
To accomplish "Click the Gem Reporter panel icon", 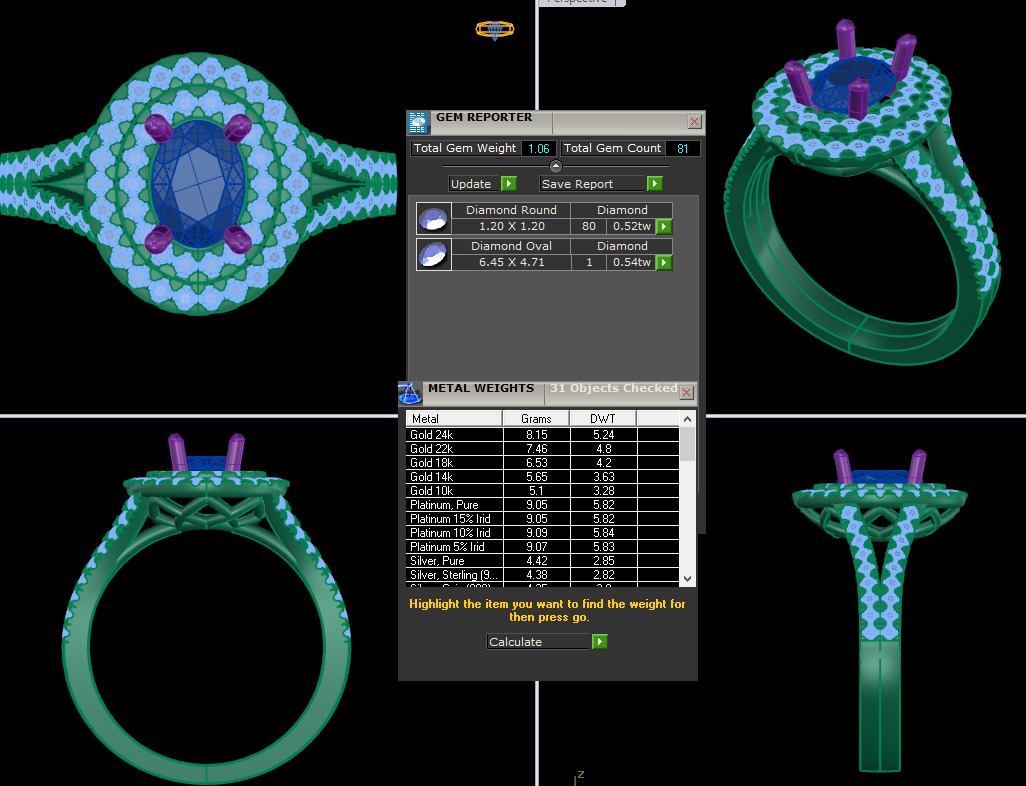I will [x=418, y=122].
